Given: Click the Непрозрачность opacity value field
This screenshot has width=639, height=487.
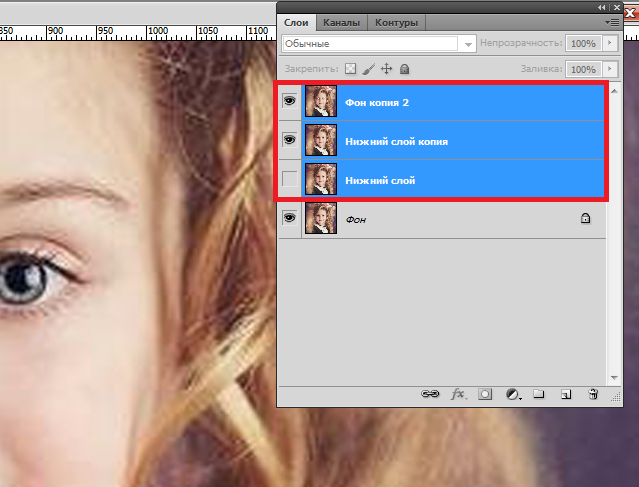Looking at the screenshot, I should (x=583, y=43).
